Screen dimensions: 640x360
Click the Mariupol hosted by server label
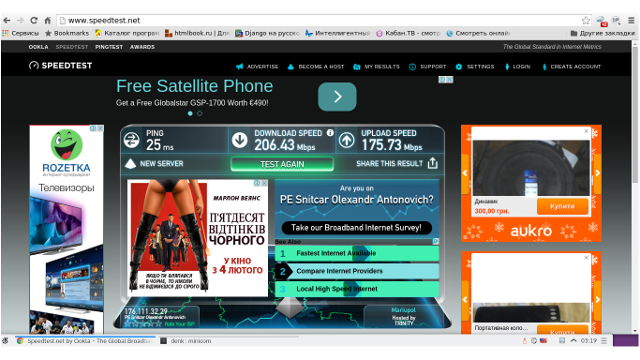point(403,316)
